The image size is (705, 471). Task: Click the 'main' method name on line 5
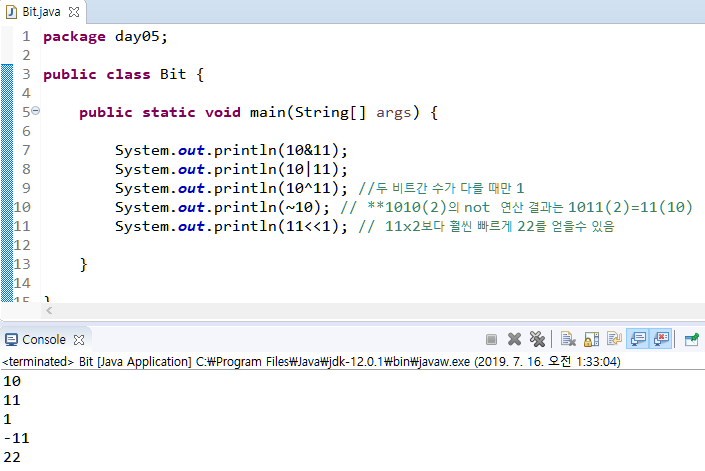click(x=268, y=111)
